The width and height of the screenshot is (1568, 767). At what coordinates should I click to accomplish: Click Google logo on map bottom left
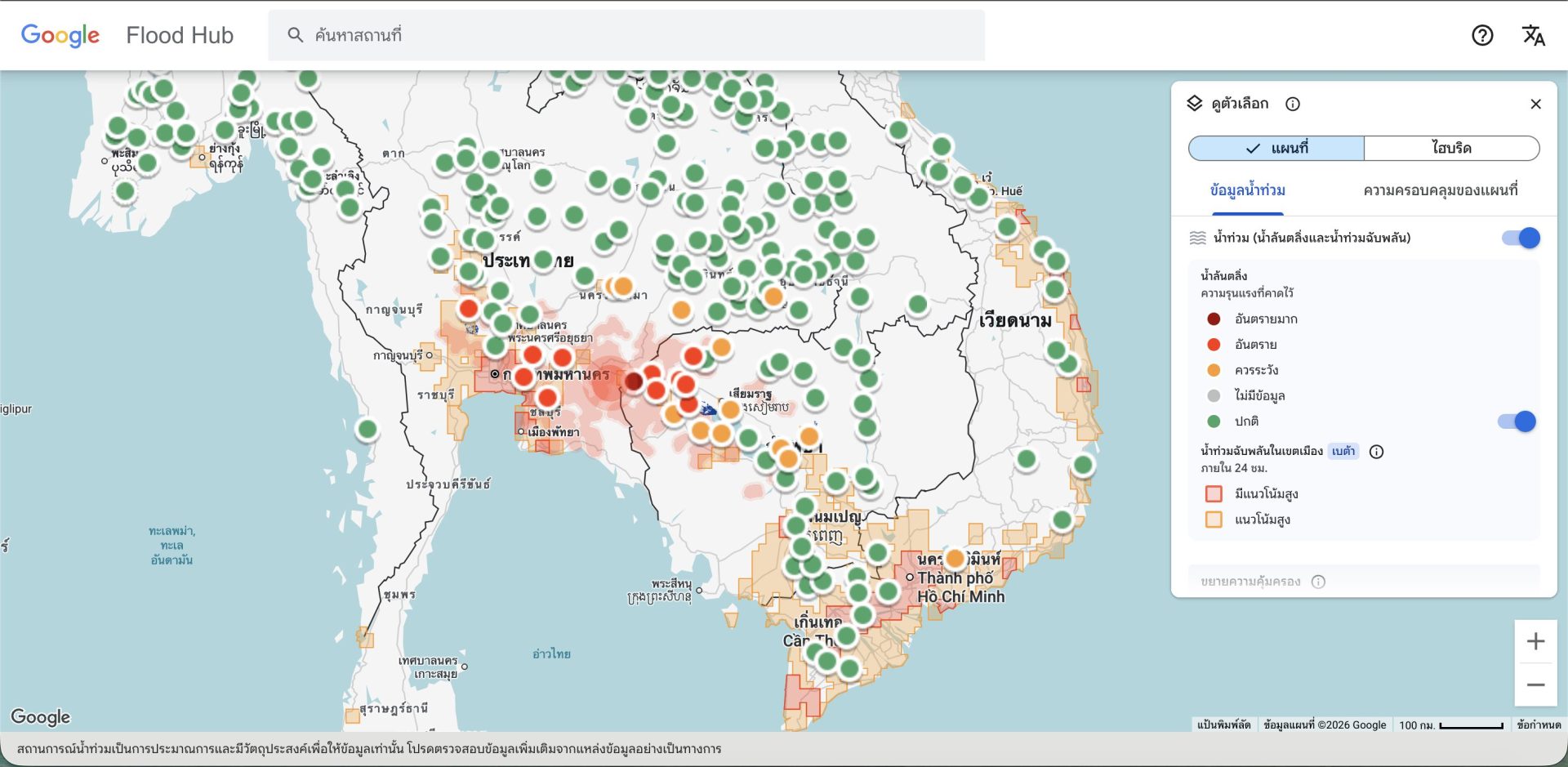tap(40, 716)
